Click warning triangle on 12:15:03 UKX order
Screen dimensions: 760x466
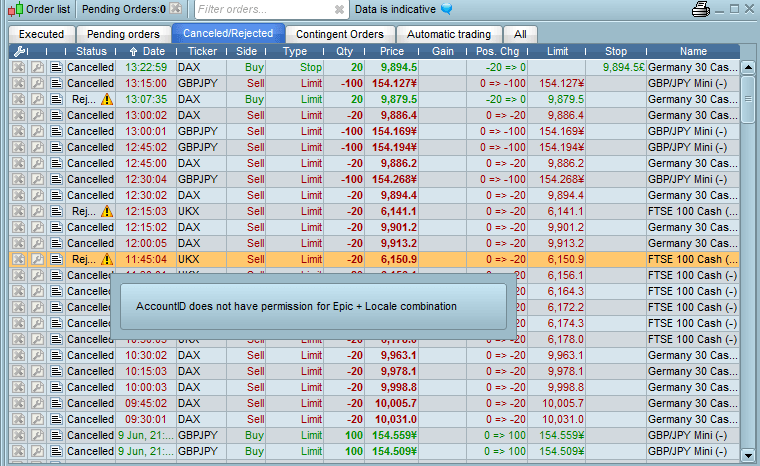(x=107, y=212)
